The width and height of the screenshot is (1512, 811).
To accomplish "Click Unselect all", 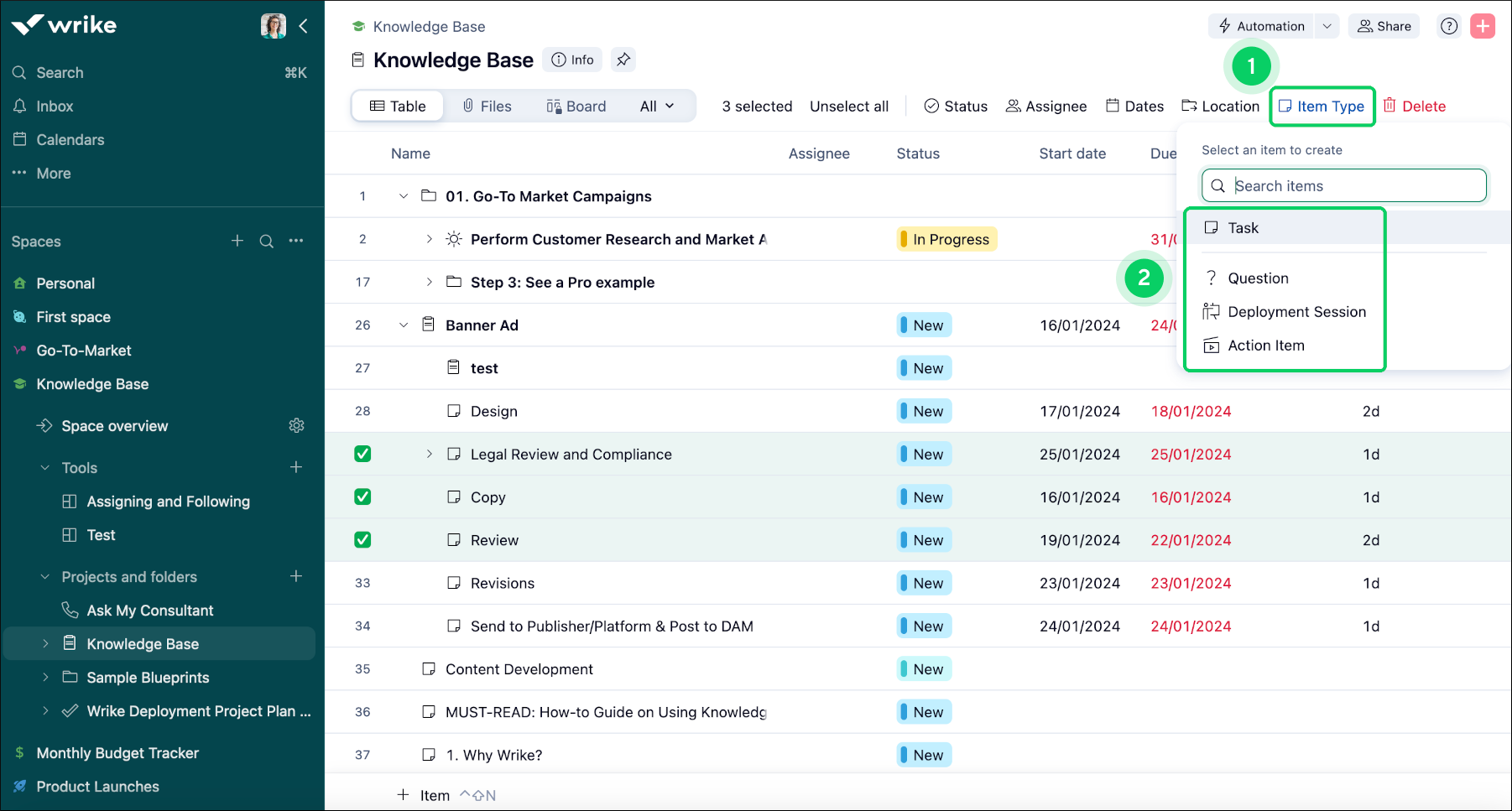I will coord(848,107).
